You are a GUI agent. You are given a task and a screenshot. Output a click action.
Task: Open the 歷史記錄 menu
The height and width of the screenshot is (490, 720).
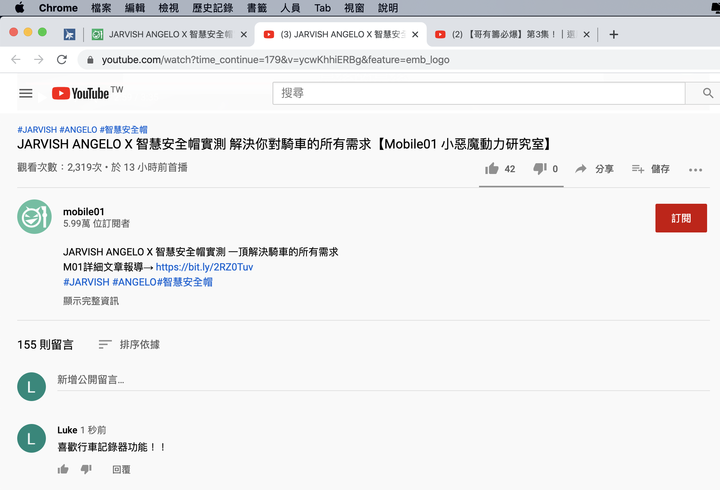point(213,8)
